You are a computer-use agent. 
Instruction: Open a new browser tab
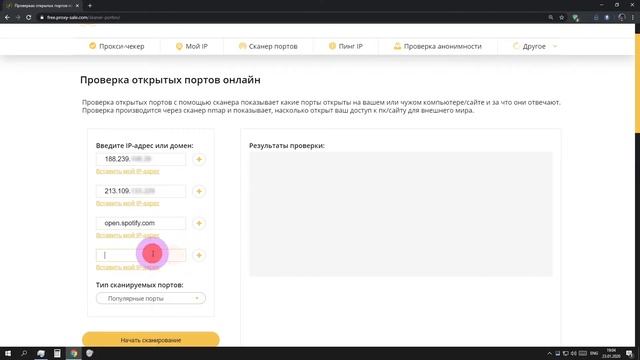coord(90,6)
